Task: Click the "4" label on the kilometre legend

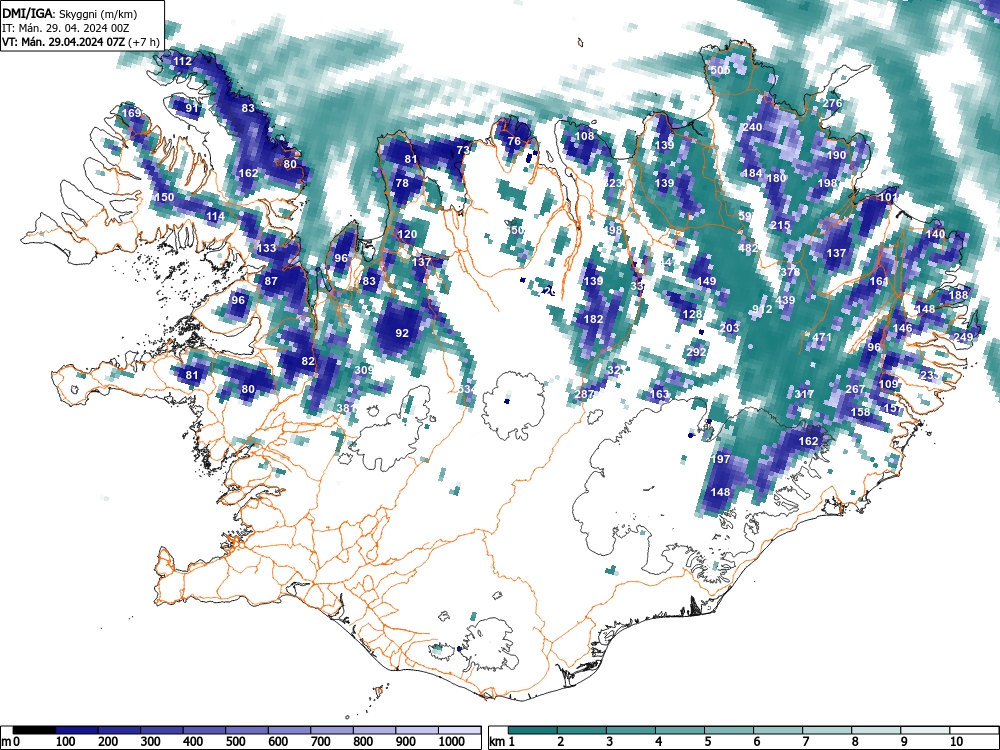Action: tap(658, 742)
